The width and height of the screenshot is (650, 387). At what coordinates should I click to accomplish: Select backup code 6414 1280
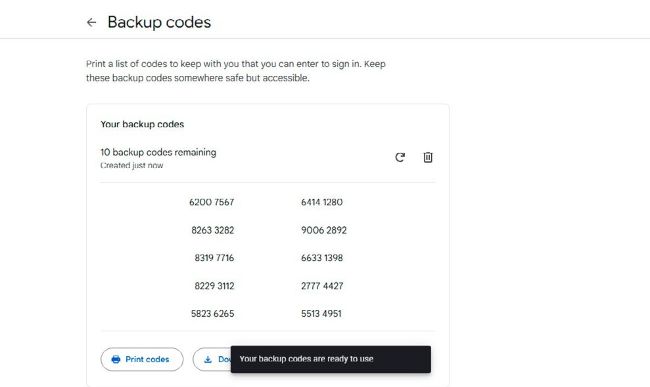point(322,202)
